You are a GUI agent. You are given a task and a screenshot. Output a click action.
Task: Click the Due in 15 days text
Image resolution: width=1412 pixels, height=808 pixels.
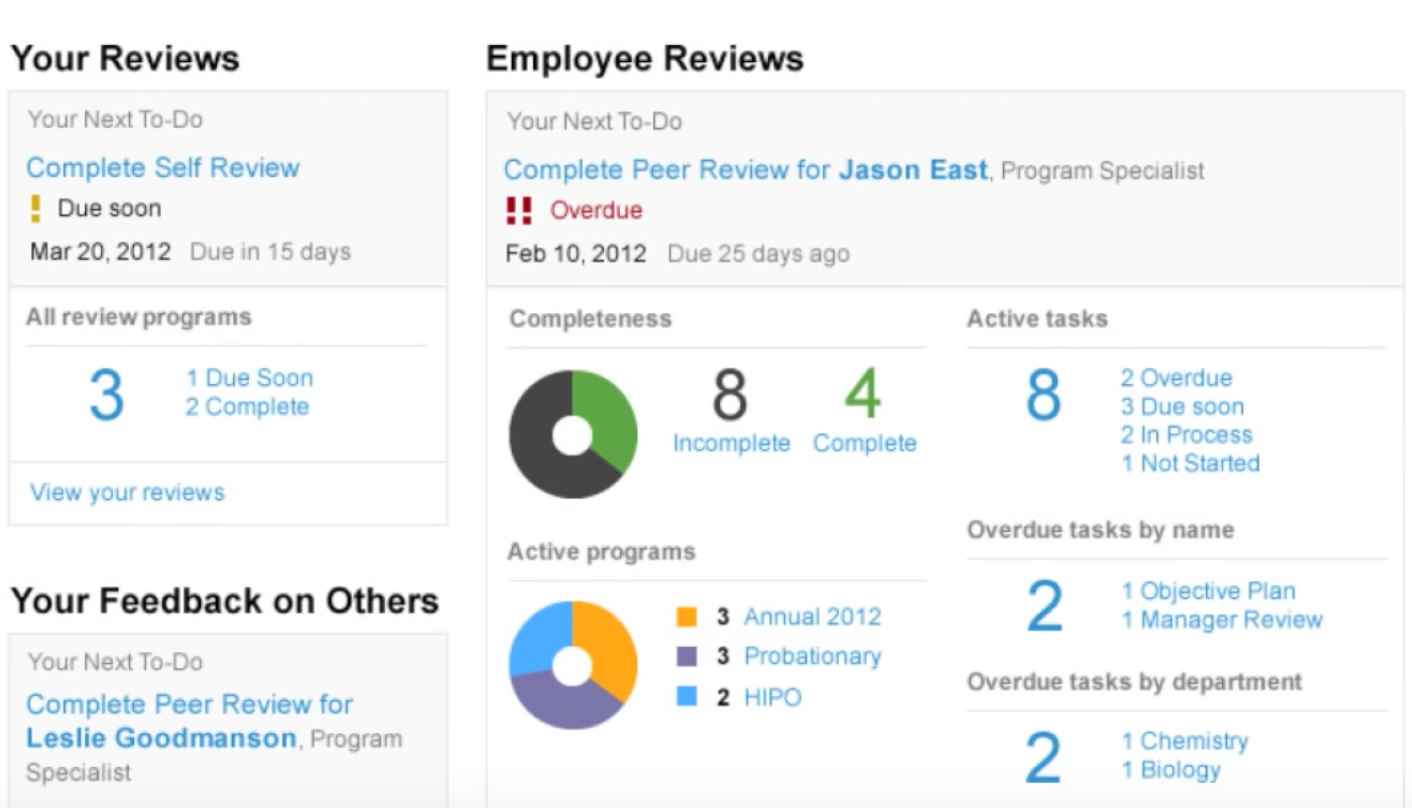[x=270, y=250]
